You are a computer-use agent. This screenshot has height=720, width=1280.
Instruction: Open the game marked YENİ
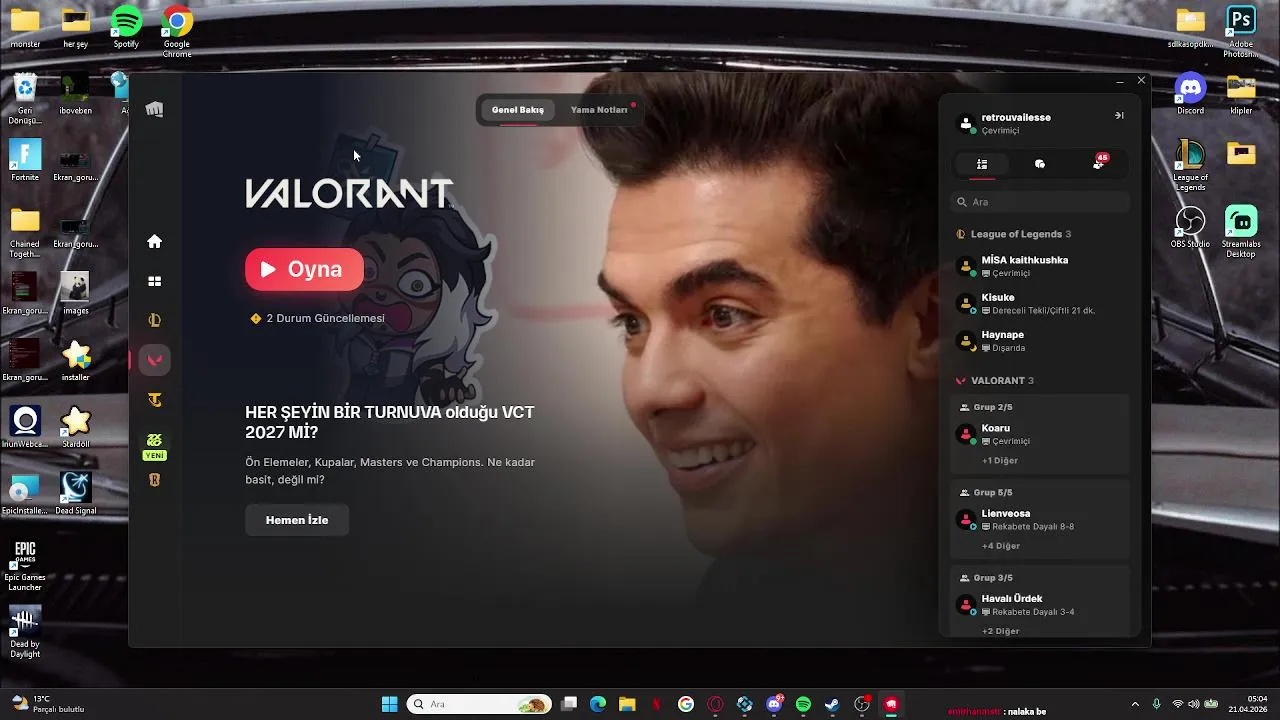click(x=154, y=445)
